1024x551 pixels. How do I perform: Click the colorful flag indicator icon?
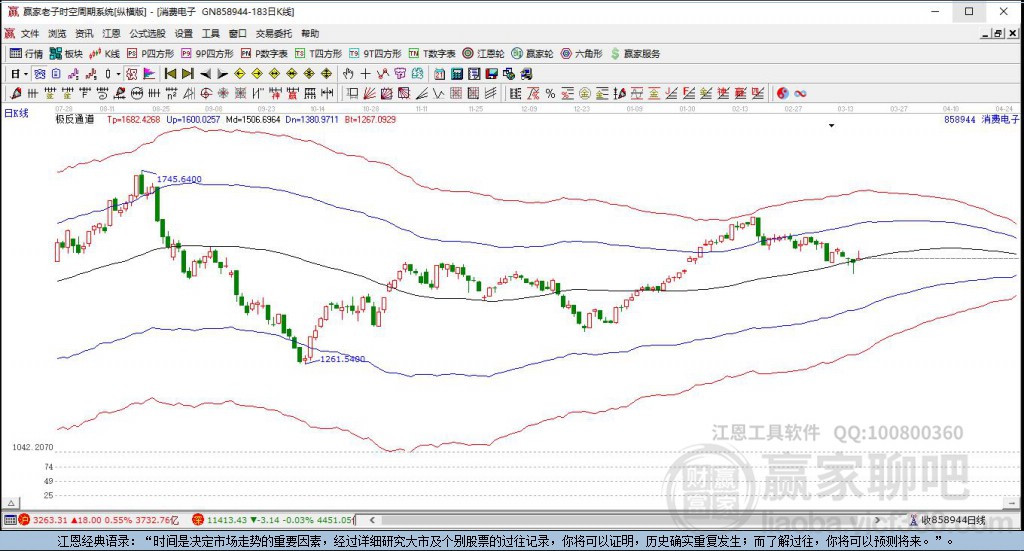(149, 74)
